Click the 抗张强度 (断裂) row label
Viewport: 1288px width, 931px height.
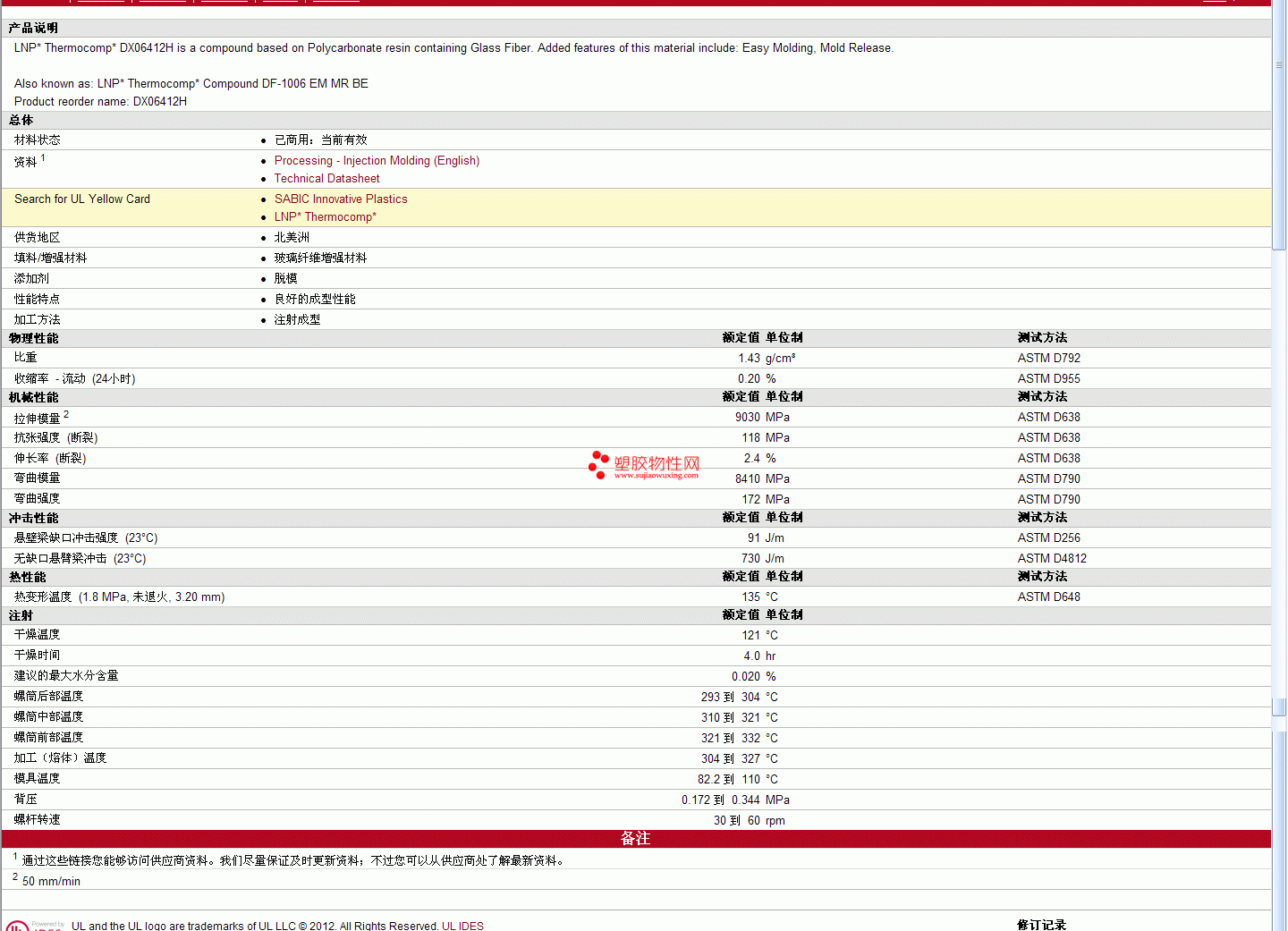click(56, 438)
